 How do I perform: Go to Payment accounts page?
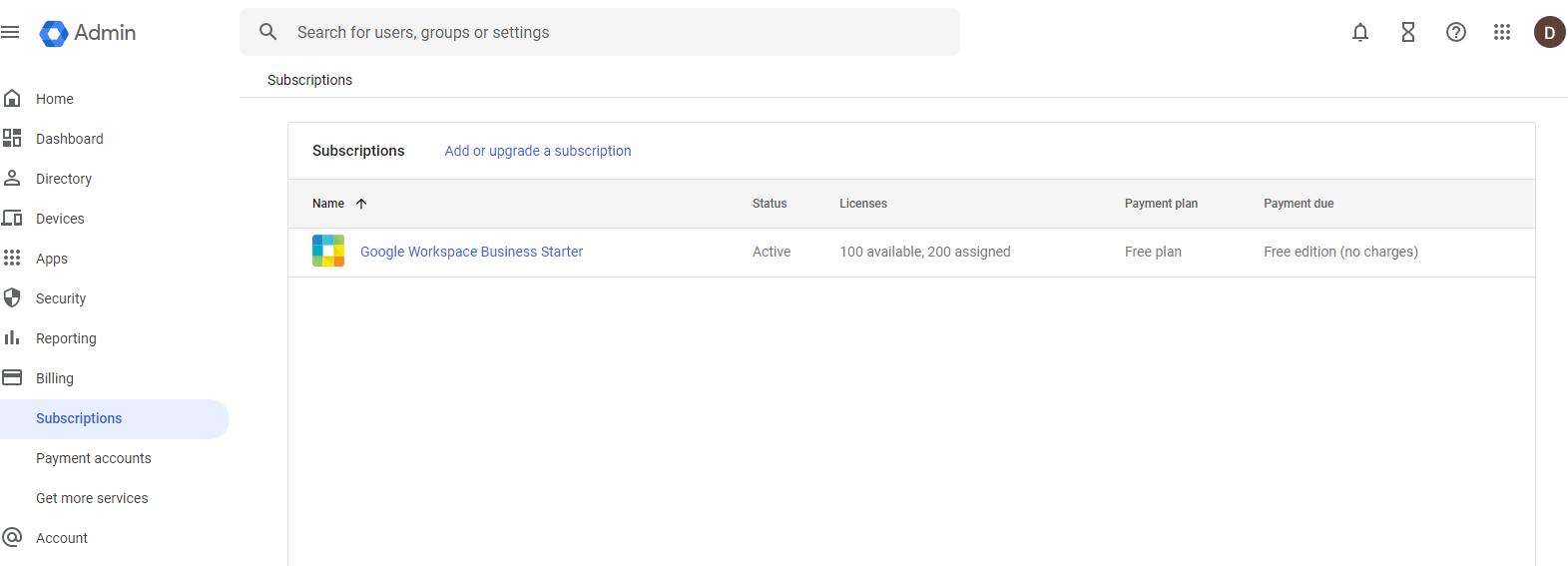(94, 458)
